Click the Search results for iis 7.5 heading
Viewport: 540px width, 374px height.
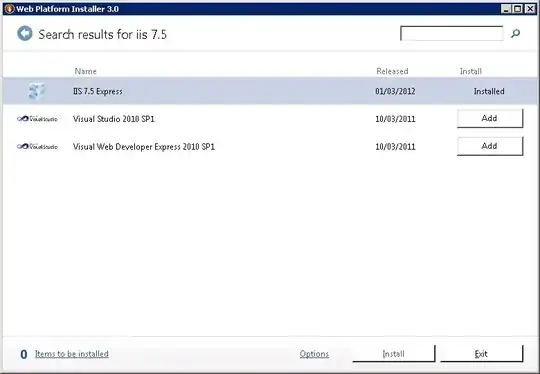[x=103, y=34]
